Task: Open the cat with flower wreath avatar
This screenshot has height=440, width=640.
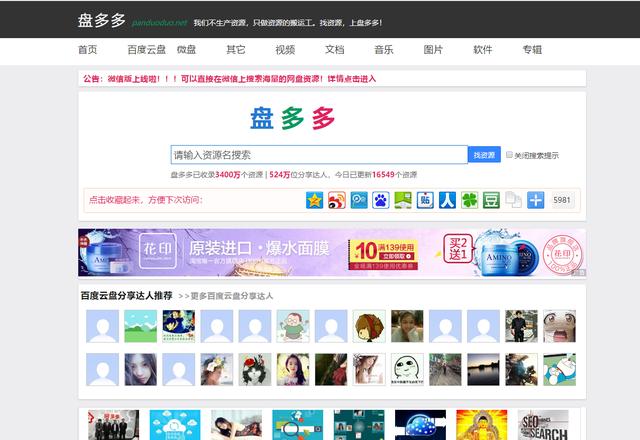Action: (255, 369)
